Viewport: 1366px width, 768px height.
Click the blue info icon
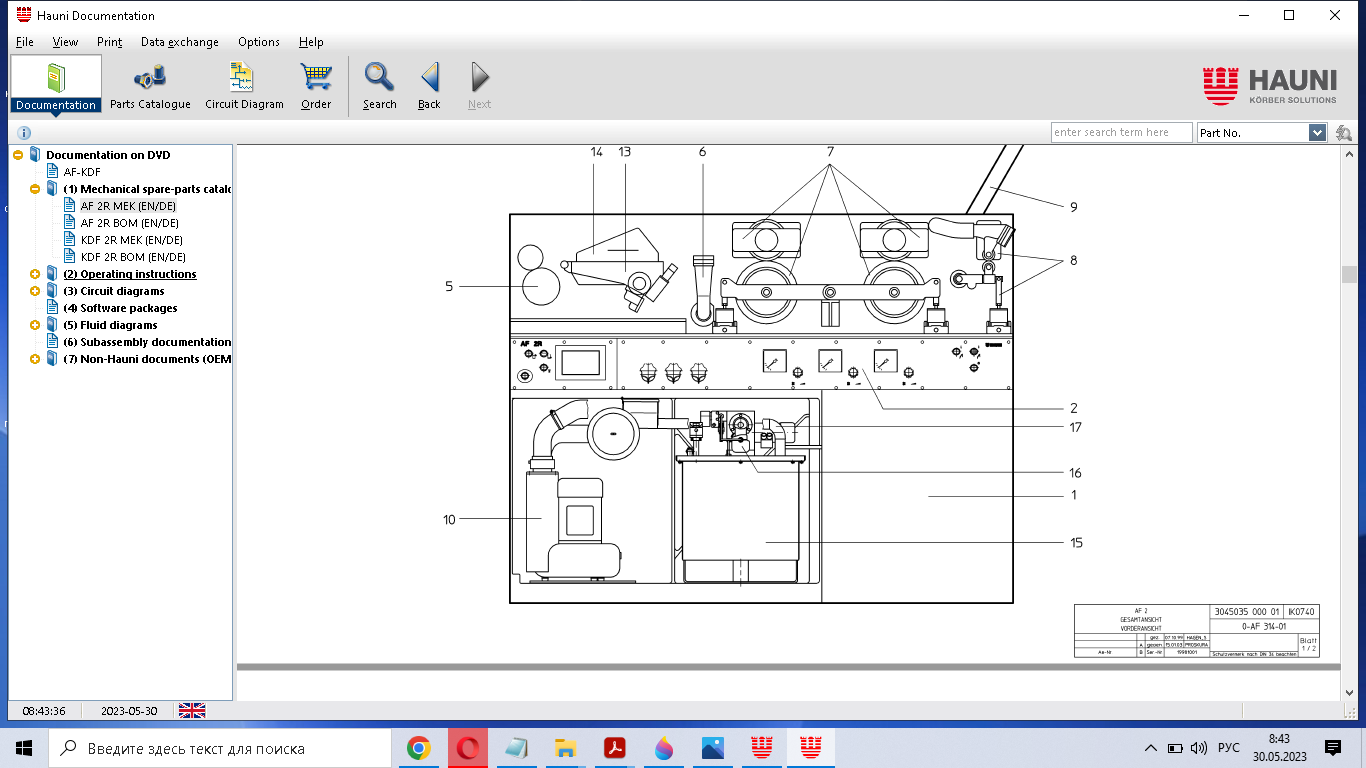click(x=24, y=133)
